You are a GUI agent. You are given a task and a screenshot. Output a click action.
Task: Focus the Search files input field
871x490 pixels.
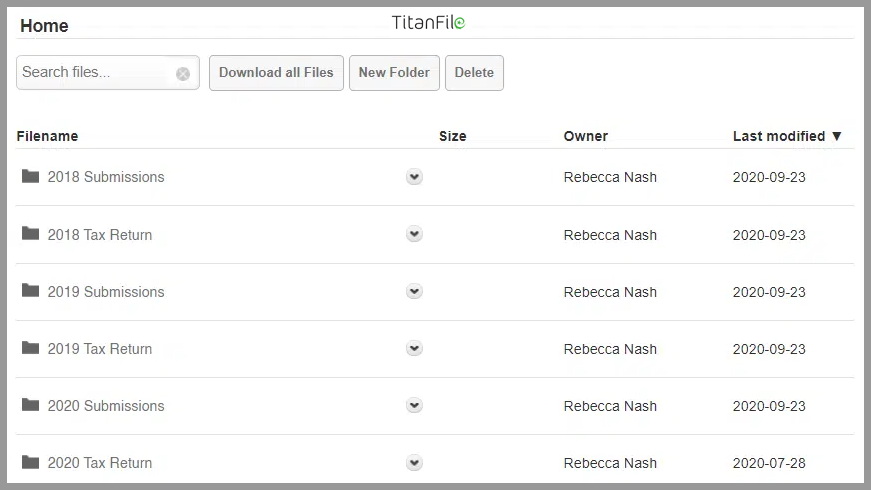(94, 72)
